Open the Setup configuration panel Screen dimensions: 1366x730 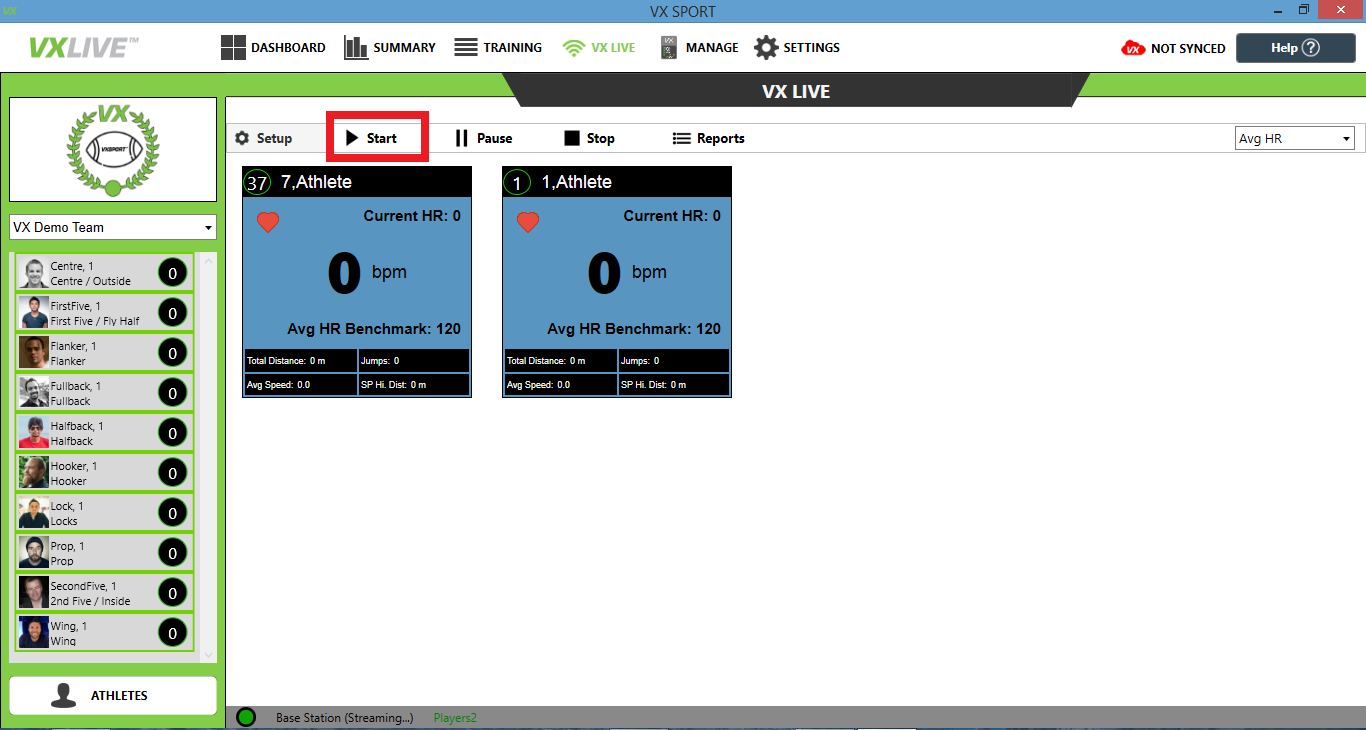tap(263, 138)
